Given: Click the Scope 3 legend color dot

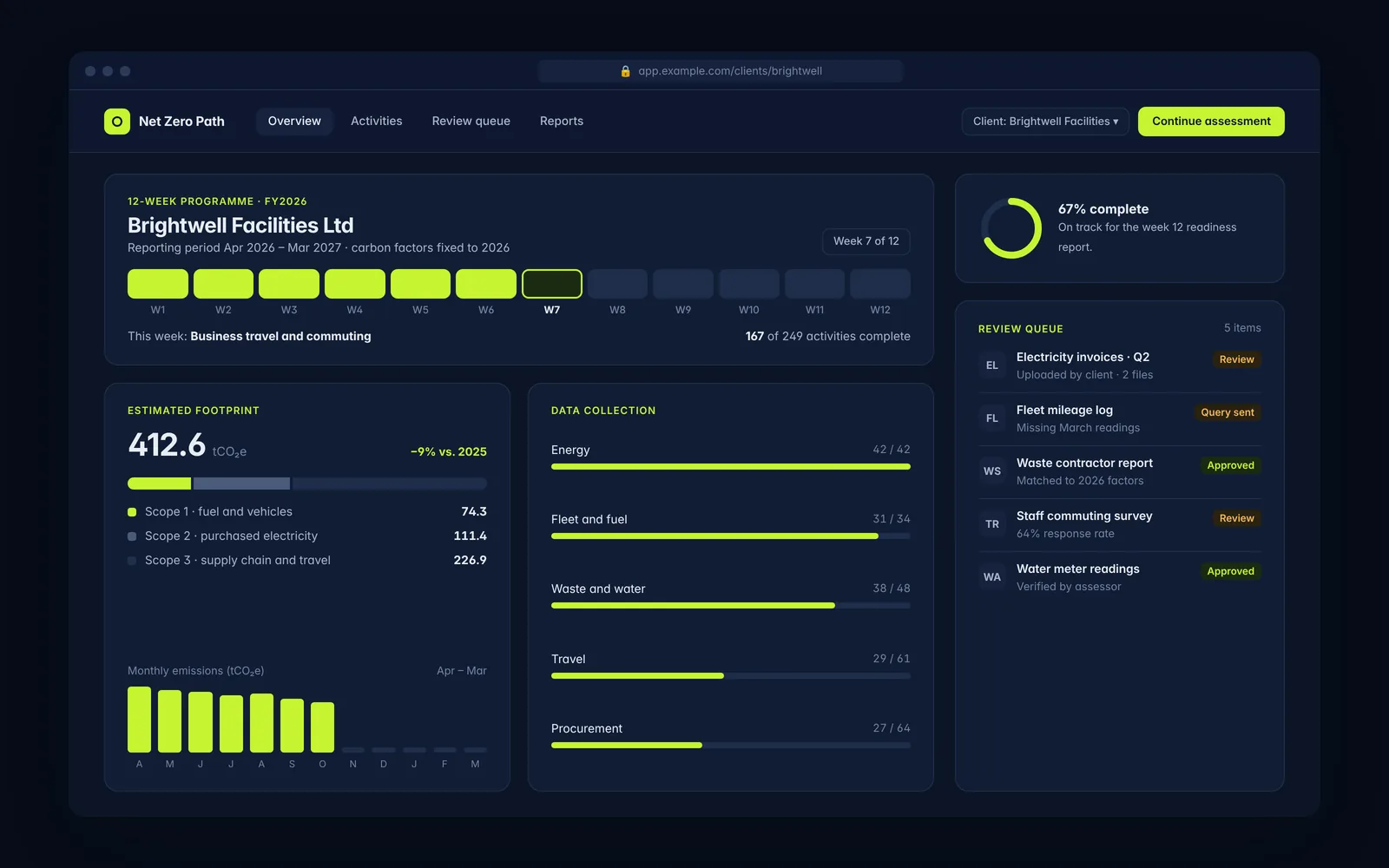Looking at the screenshot, I should pos(132,561).
